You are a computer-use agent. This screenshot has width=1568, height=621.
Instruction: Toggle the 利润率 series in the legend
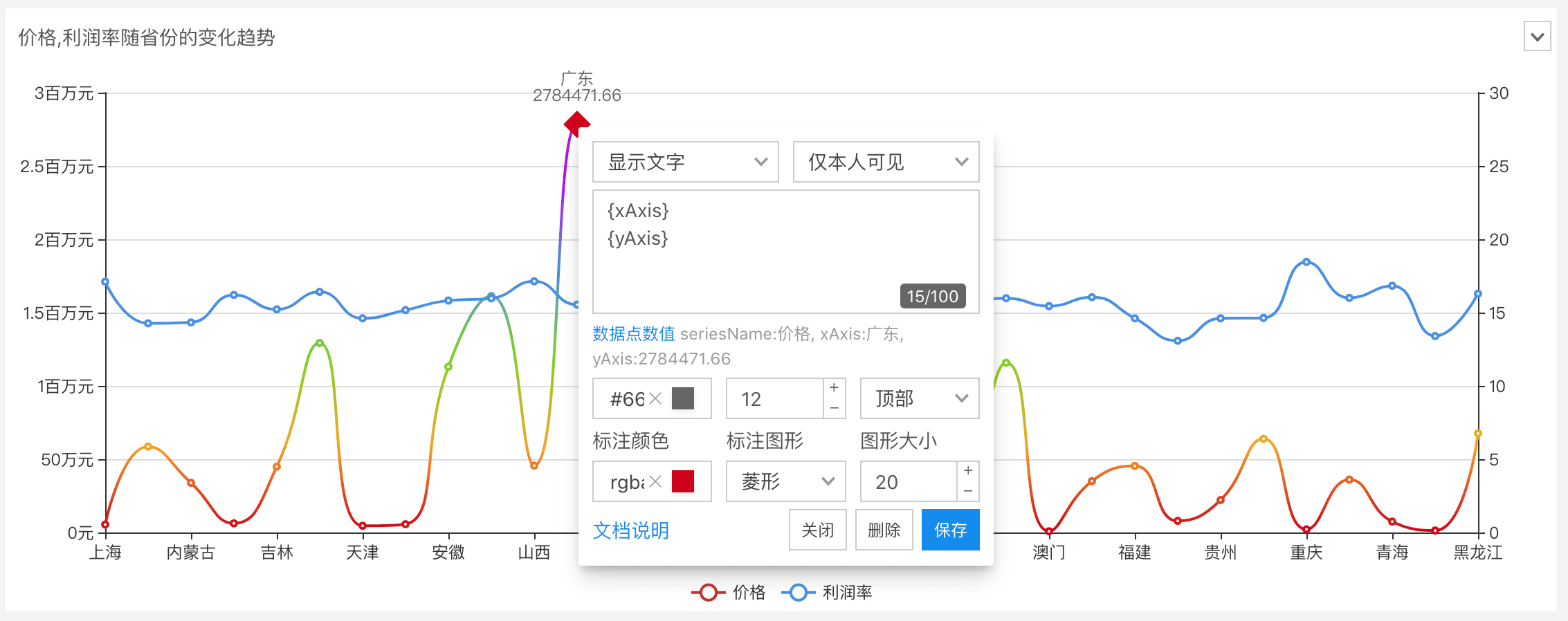click(x=828, y=593)
